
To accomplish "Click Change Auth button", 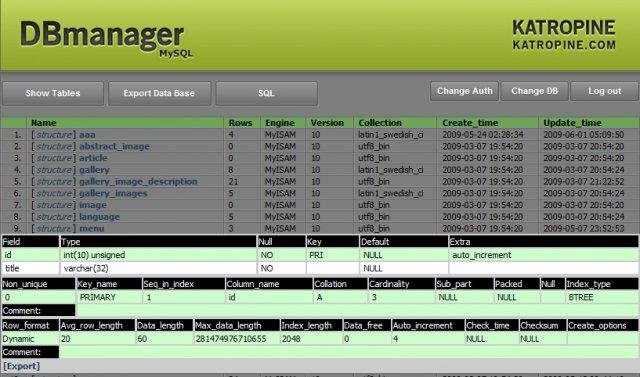I will click(464, 91).
